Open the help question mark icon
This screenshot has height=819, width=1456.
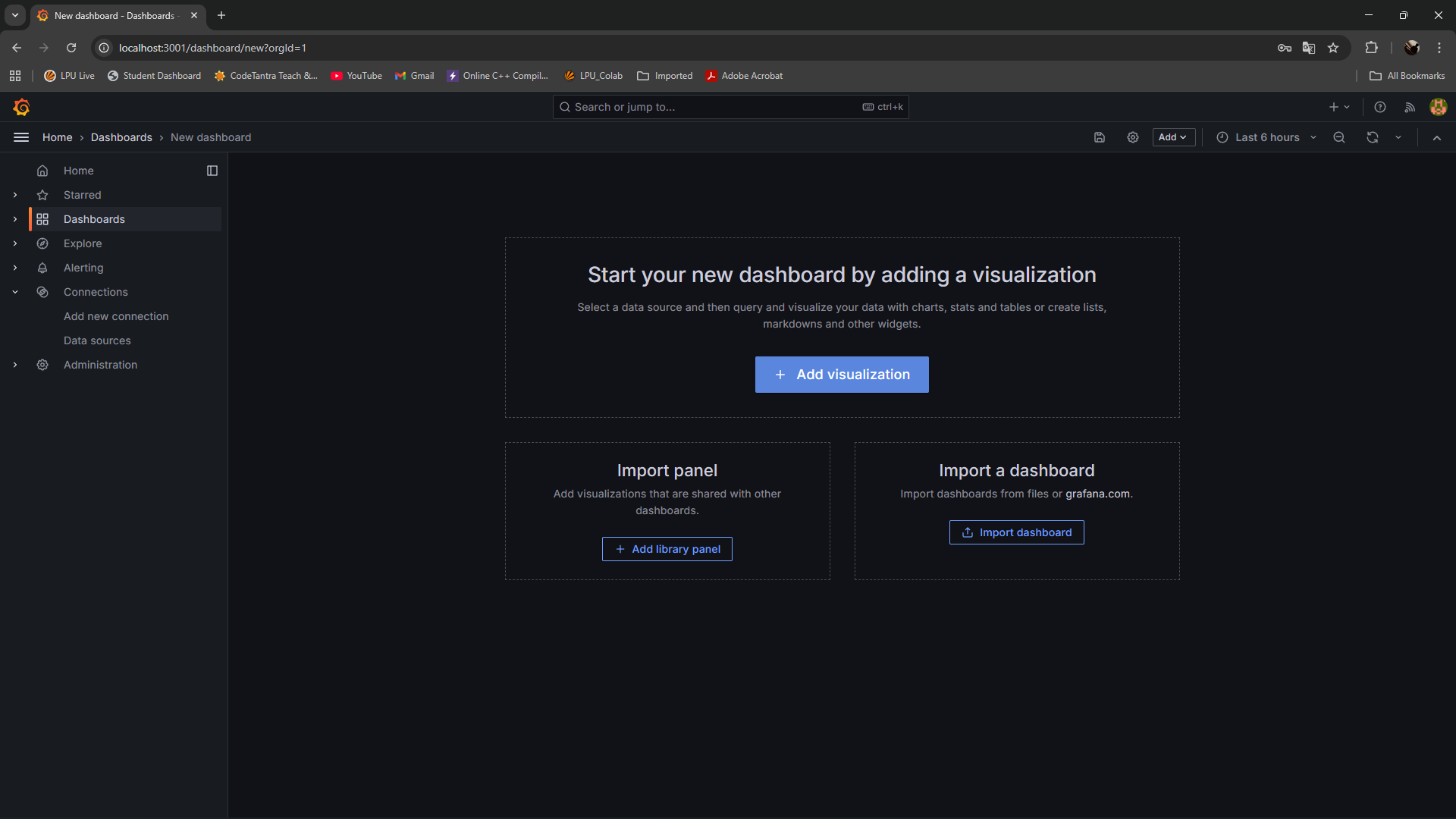coord(1380,107)
